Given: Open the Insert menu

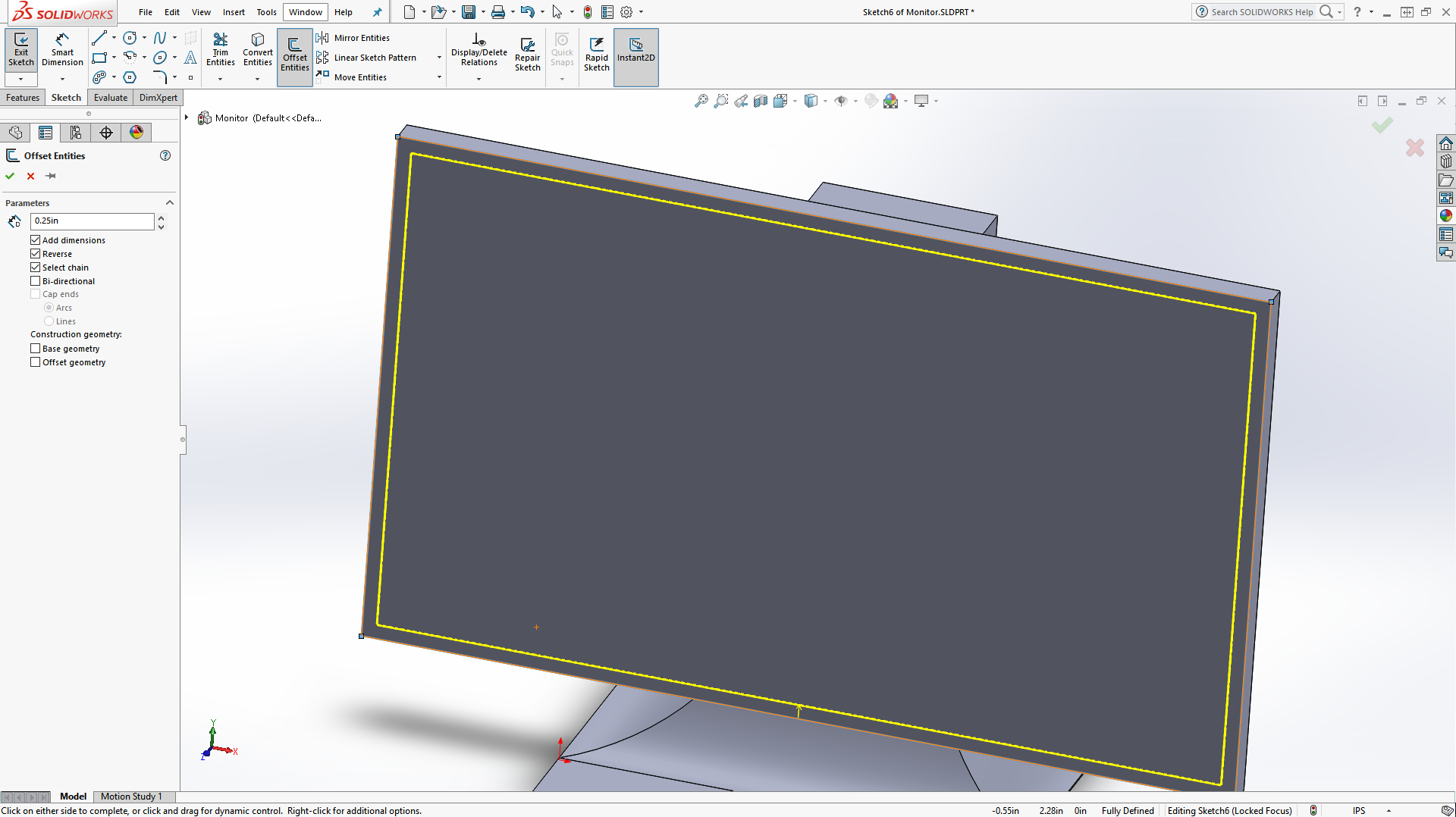Looking at the screenshot, I should [x=234, y=12].
